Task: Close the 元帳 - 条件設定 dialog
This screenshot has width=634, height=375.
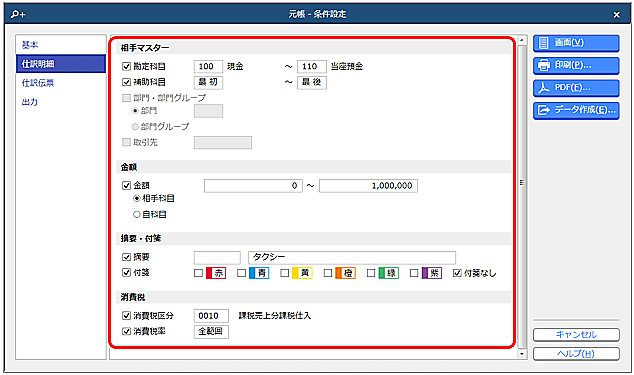Action: point(617,15)
